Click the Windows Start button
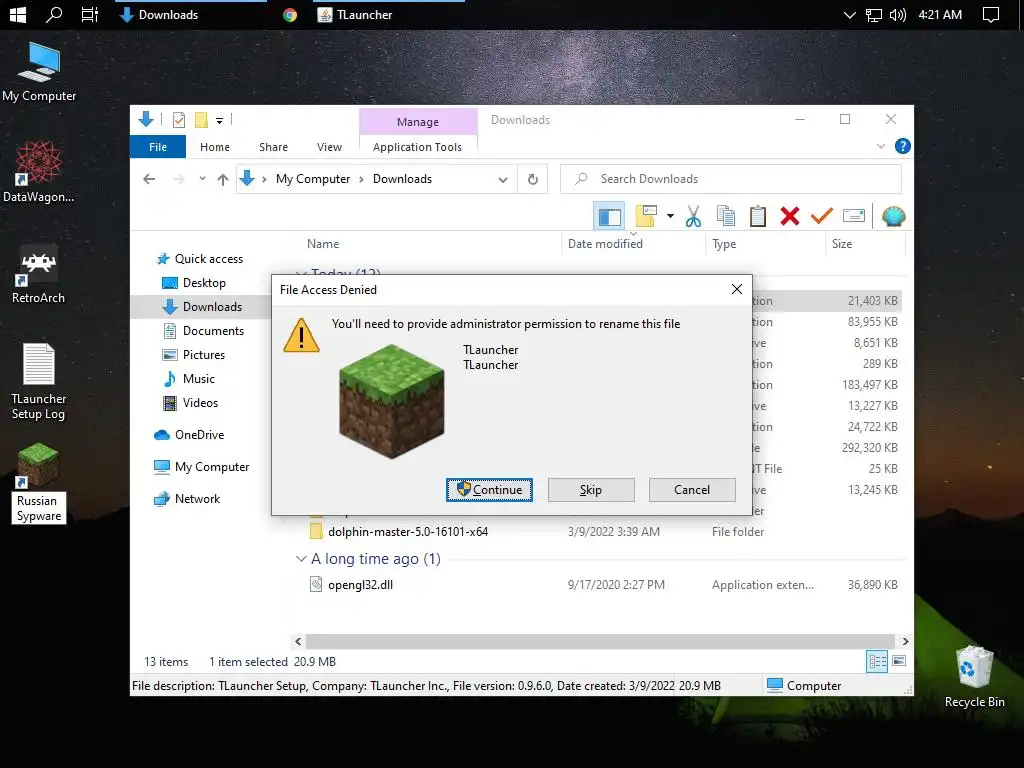The height and width of the screenshot is (768, 1024). coord(17,14)
